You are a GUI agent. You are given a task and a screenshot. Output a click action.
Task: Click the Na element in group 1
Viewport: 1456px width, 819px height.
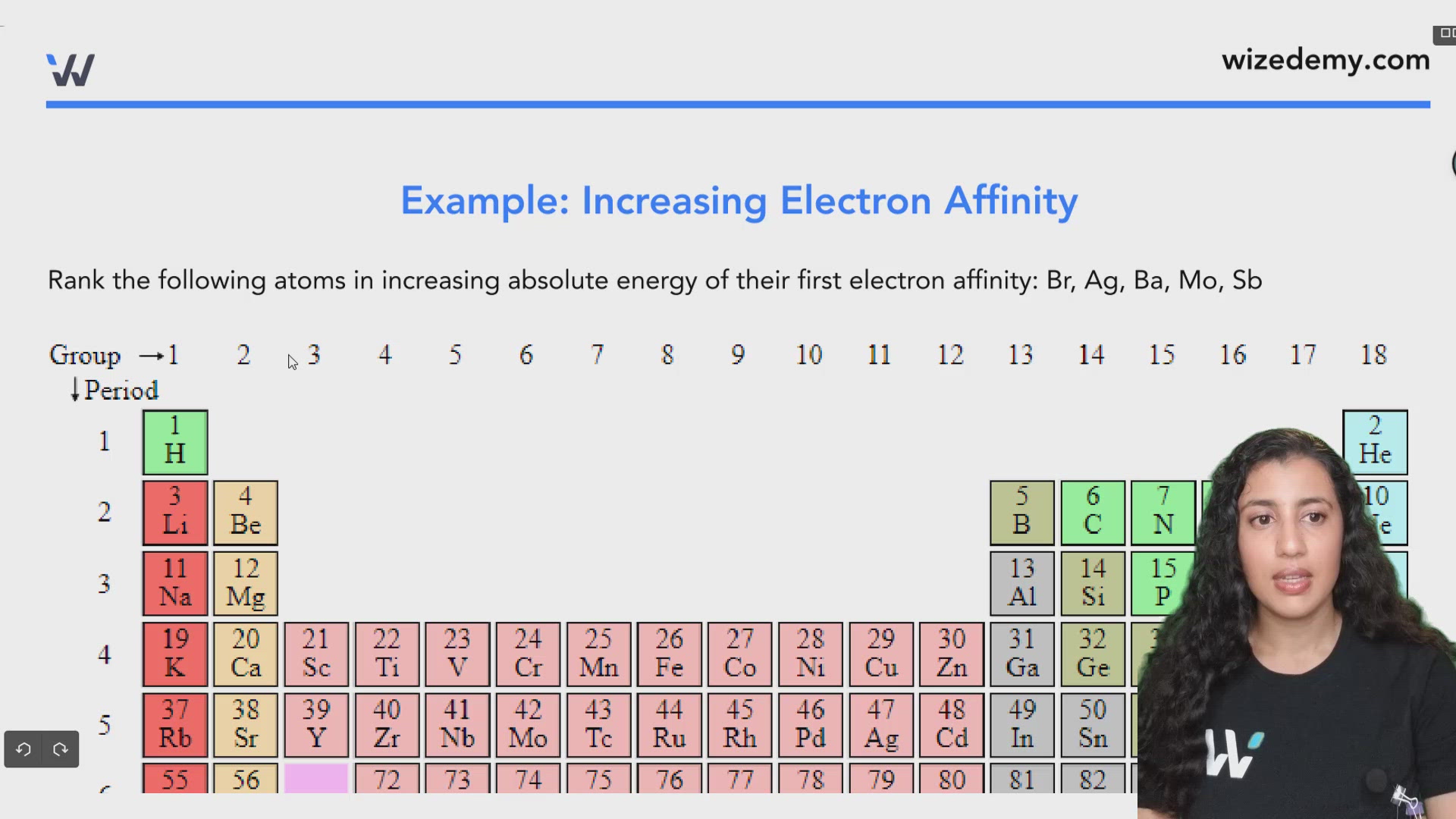tap(174, 583)
